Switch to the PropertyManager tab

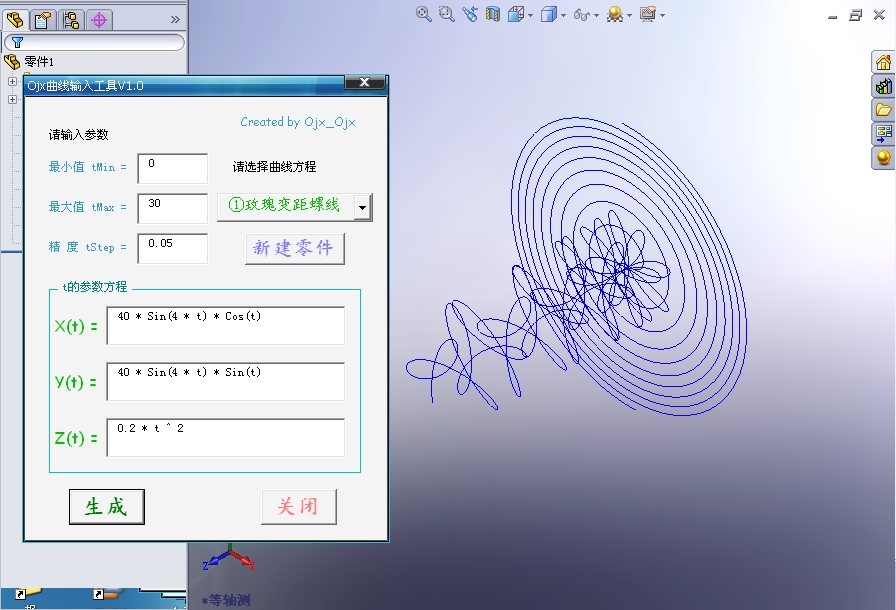[43, 20]
